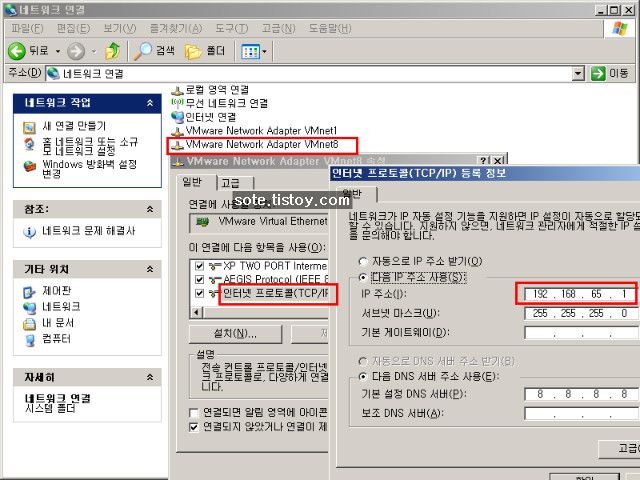Enable the 연결되면 알림 영역에 아이콘 checkbox

click(x=194, y=413)
